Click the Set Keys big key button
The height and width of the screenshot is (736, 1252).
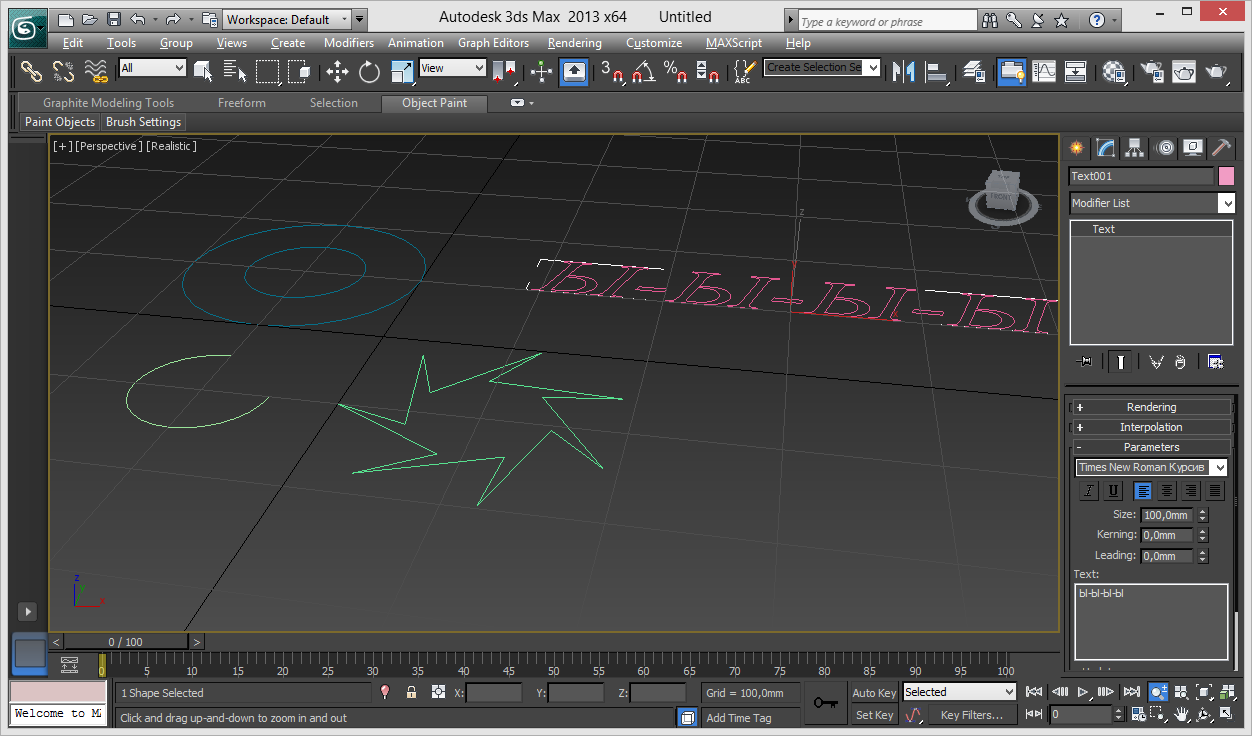click(826, 703)
